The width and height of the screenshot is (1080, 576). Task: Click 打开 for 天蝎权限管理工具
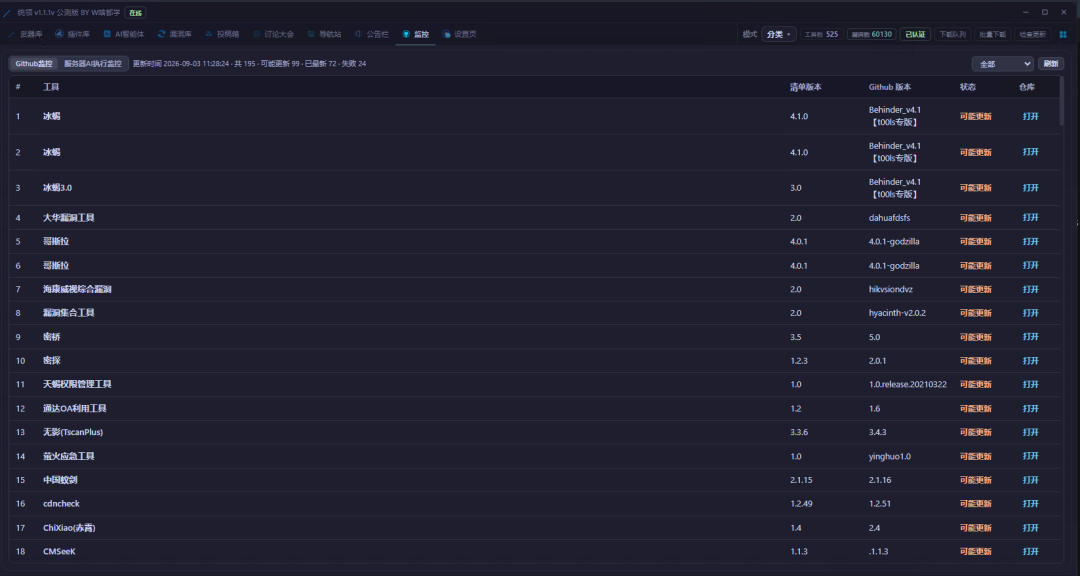1030,384
